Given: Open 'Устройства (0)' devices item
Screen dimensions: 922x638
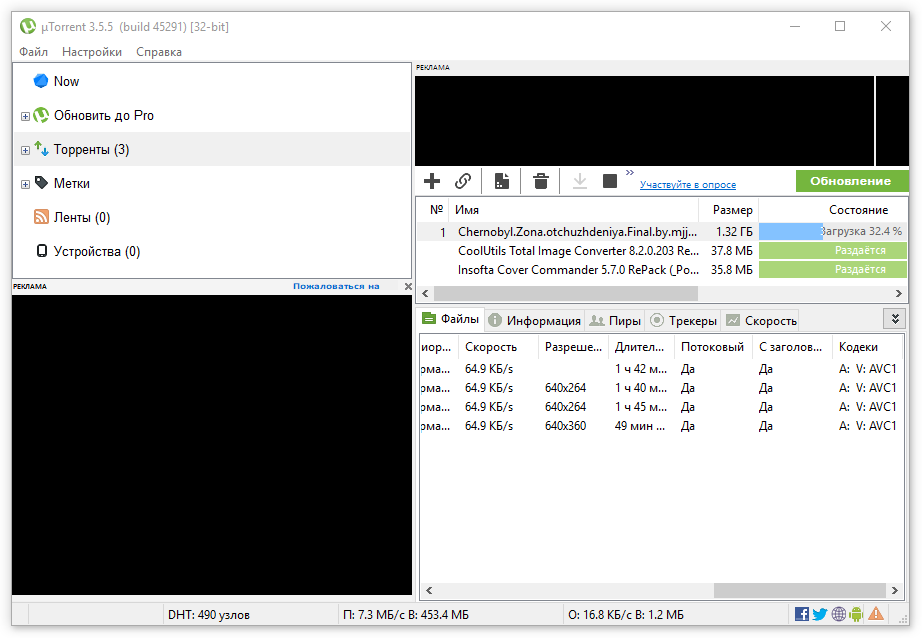Looking at the screenshot, I should coord(97,252).
